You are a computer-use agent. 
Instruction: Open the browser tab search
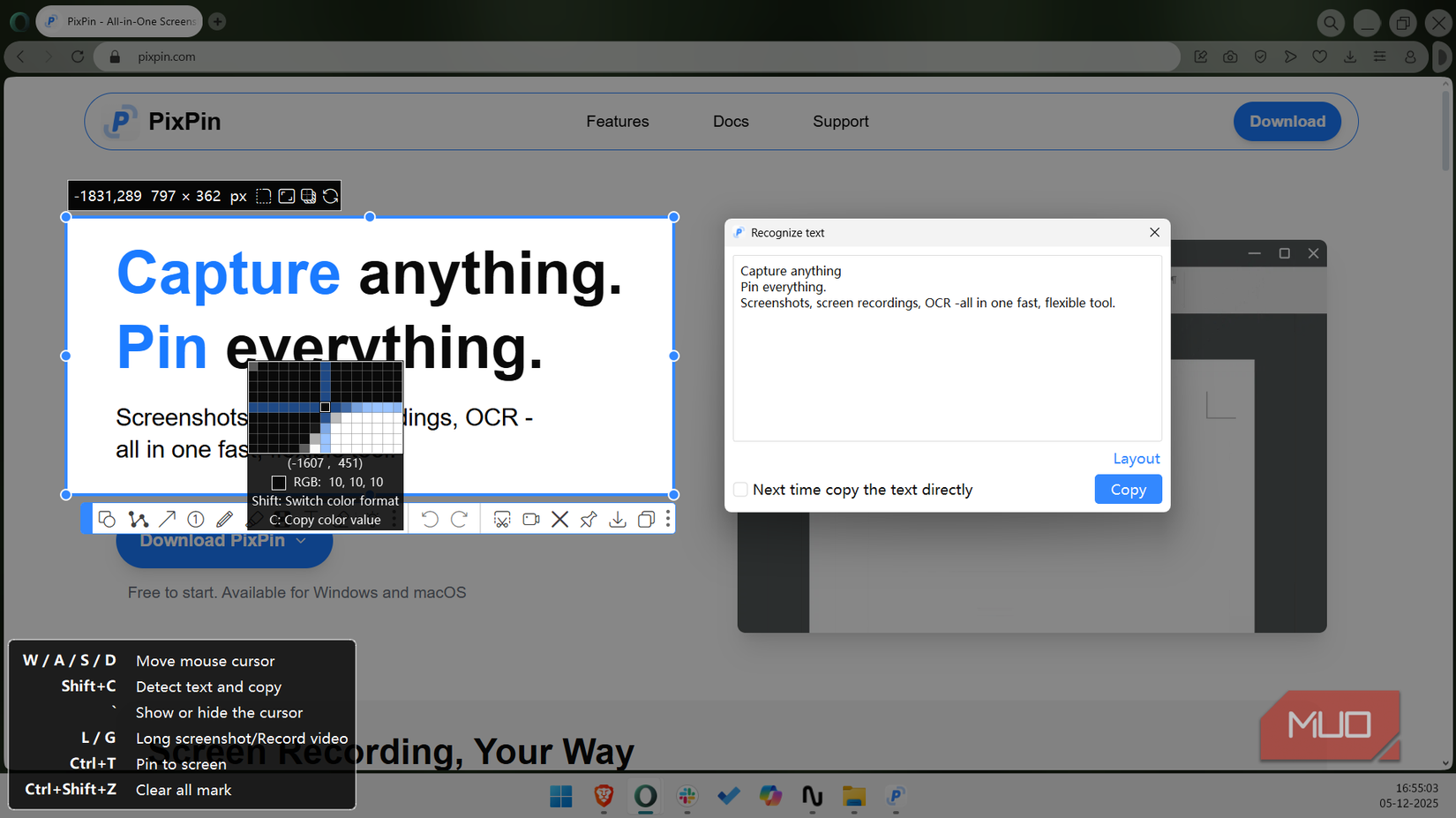coord(1331,23)
